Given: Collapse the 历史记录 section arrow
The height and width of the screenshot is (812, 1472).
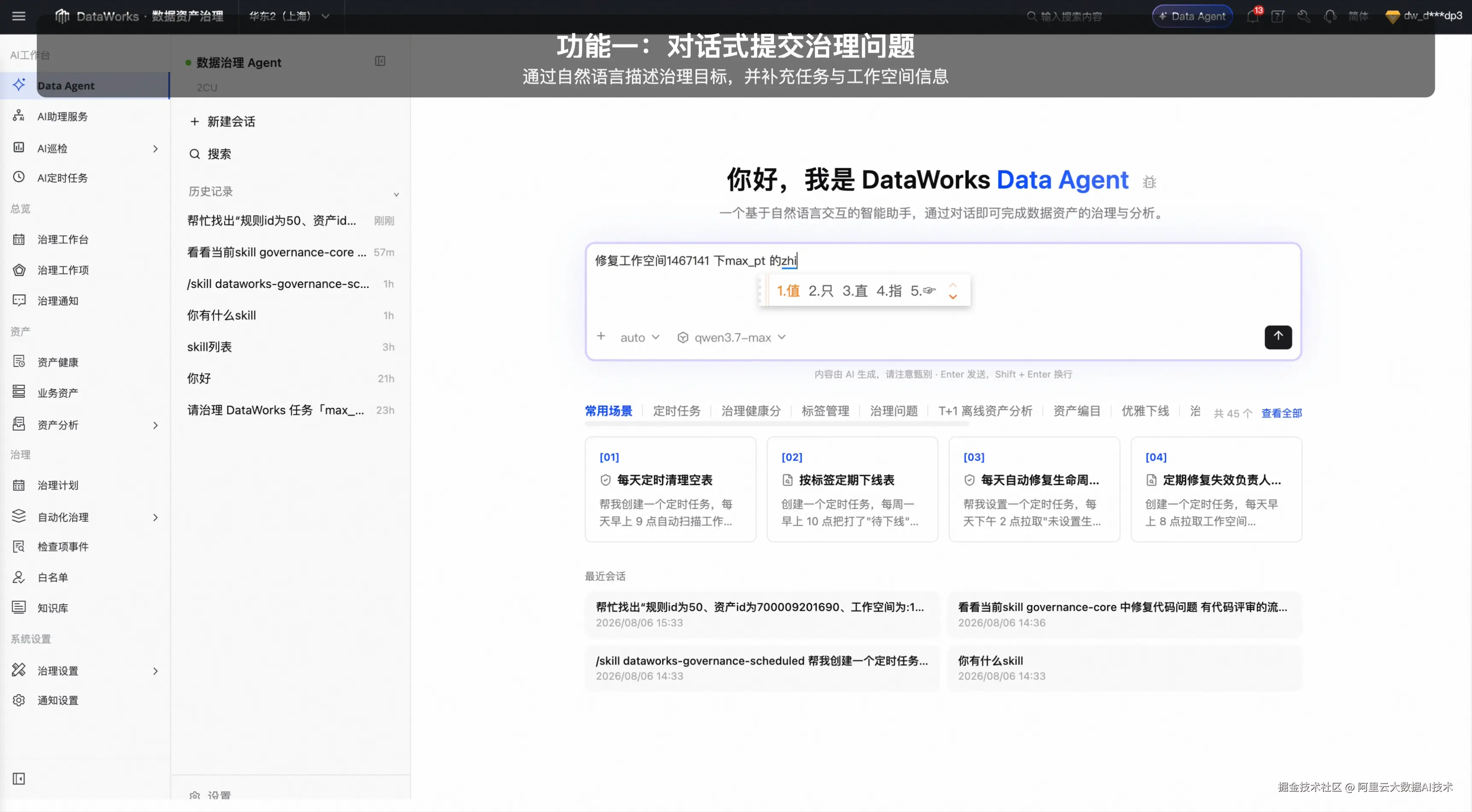Looking at the screenshot, I should [x=396, y=194].
